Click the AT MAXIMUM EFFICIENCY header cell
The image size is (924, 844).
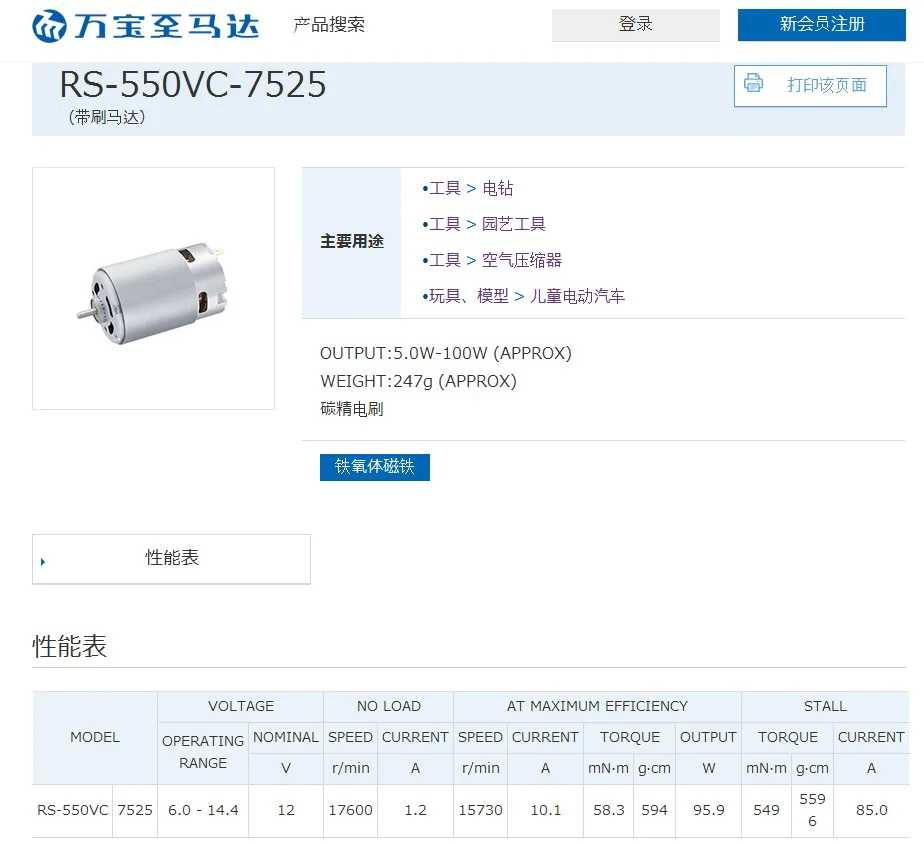597,706
